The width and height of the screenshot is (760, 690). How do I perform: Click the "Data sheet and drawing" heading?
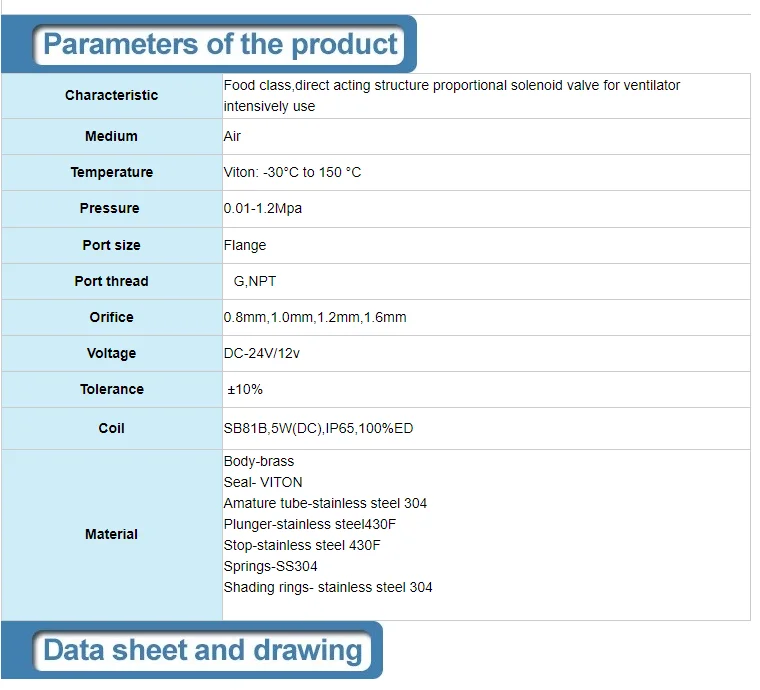202,651
